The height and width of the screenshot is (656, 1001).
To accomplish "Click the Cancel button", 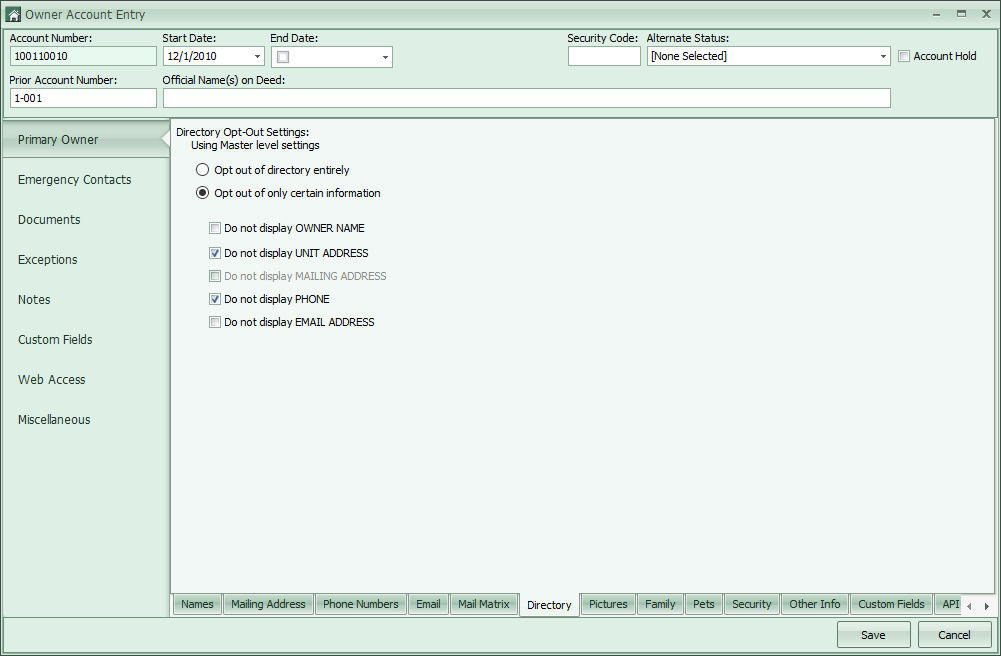I will click(954, 634).
